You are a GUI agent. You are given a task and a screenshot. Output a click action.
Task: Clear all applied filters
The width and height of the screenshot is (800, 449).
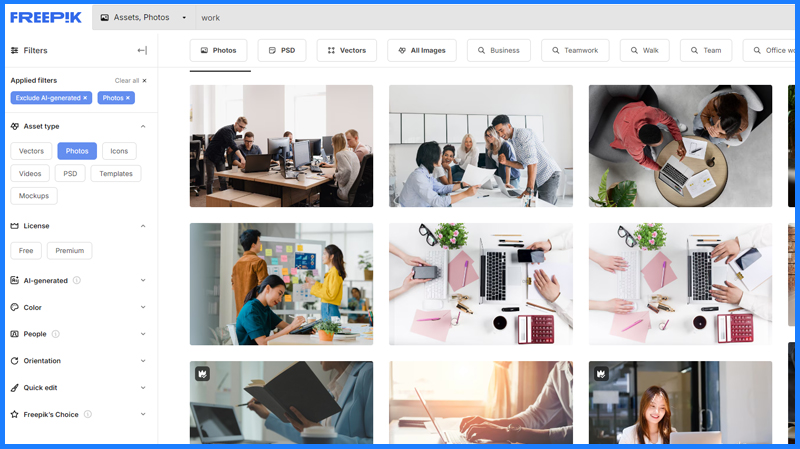tap(130, 81)
